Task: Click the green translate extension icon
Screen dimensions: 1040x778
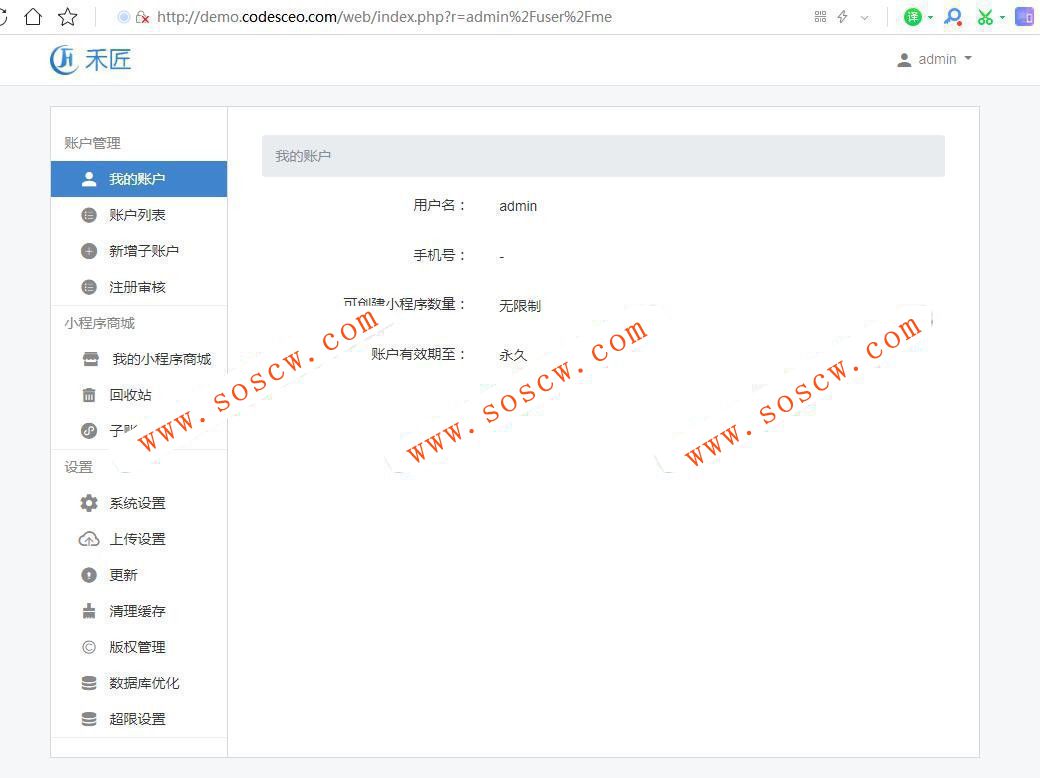Action: click(913, 17)
